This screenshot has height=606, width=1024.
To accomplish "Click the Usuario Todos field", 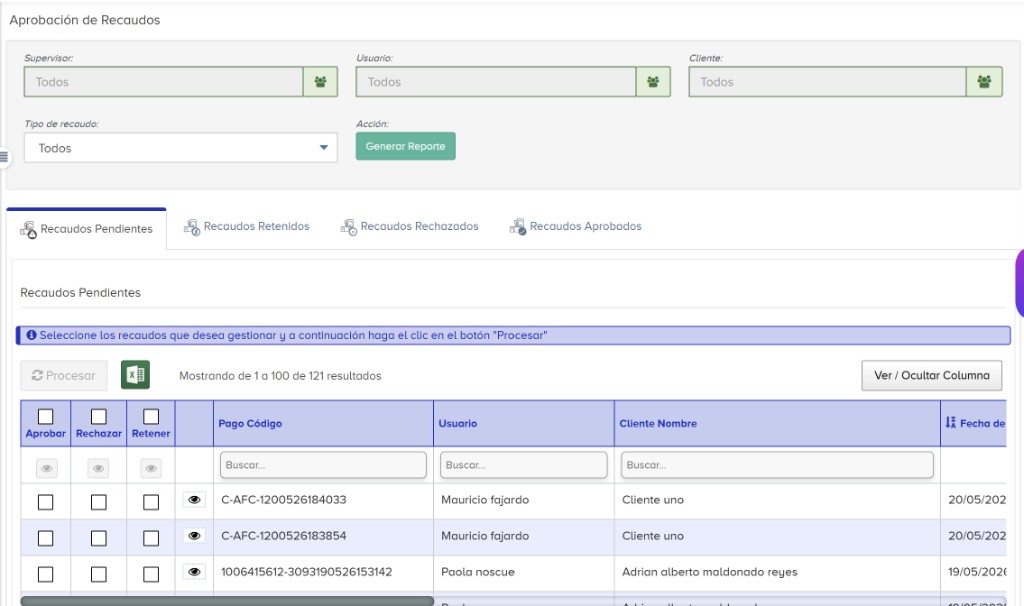I will [x=496, y=82].
